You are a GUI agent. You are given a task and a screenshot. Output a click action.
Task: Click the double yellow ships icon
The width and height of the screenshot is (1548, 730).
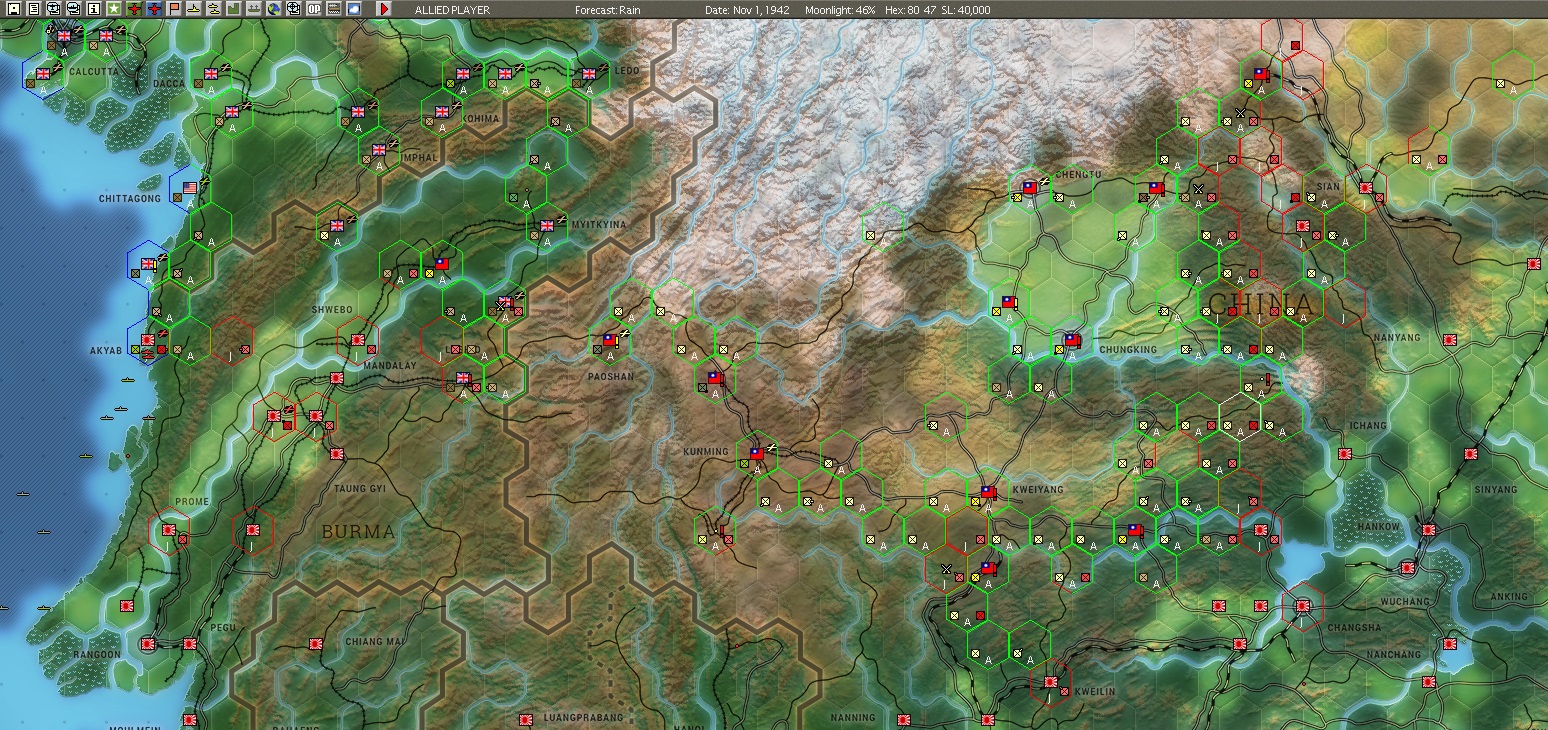(x=214, y=9)
